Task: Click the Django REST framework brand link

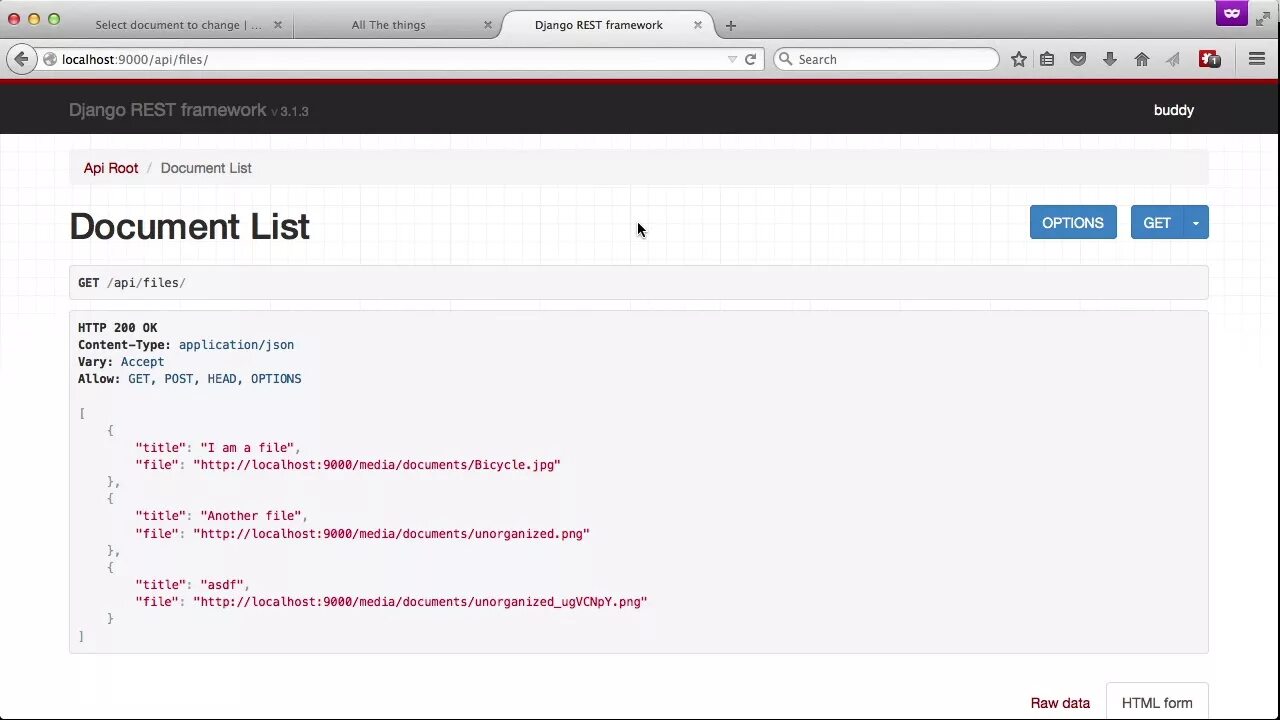Action: [x=168, y=110]
